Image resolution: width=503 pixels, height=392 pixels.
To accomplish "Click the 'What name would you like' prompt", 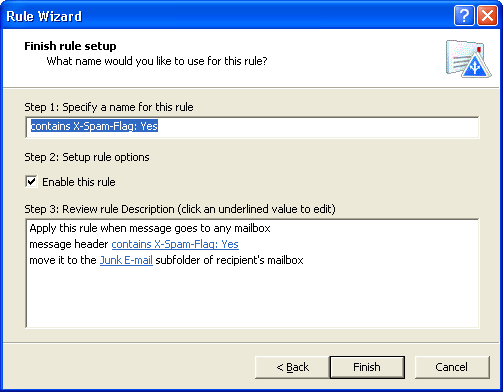I will [x=157, y=61].
